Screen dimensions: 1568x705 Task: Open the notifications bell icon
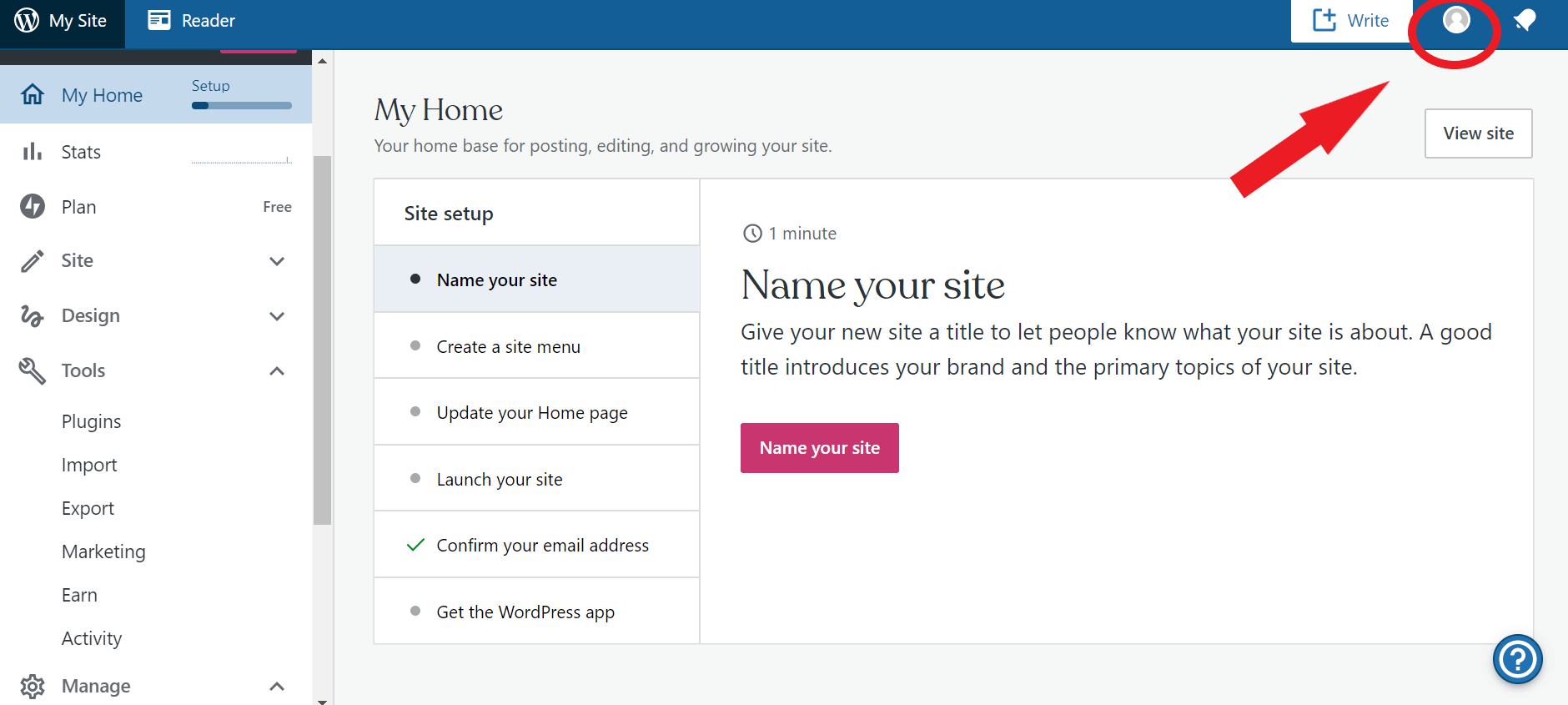pos(1525,20)
